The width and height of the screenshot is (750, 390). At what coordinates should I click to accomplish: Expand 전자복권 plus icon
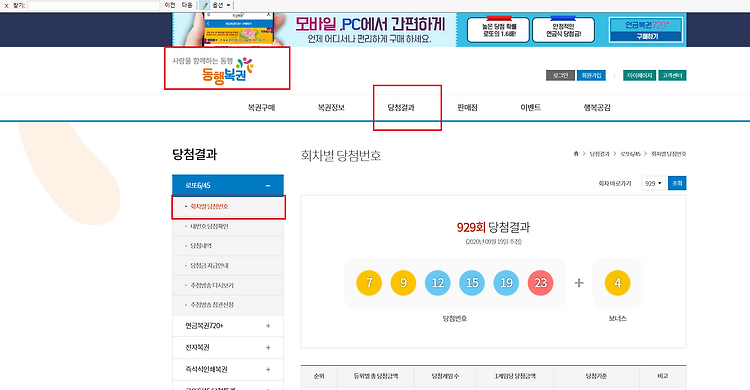pyautogui.click(x=268, y=347)
